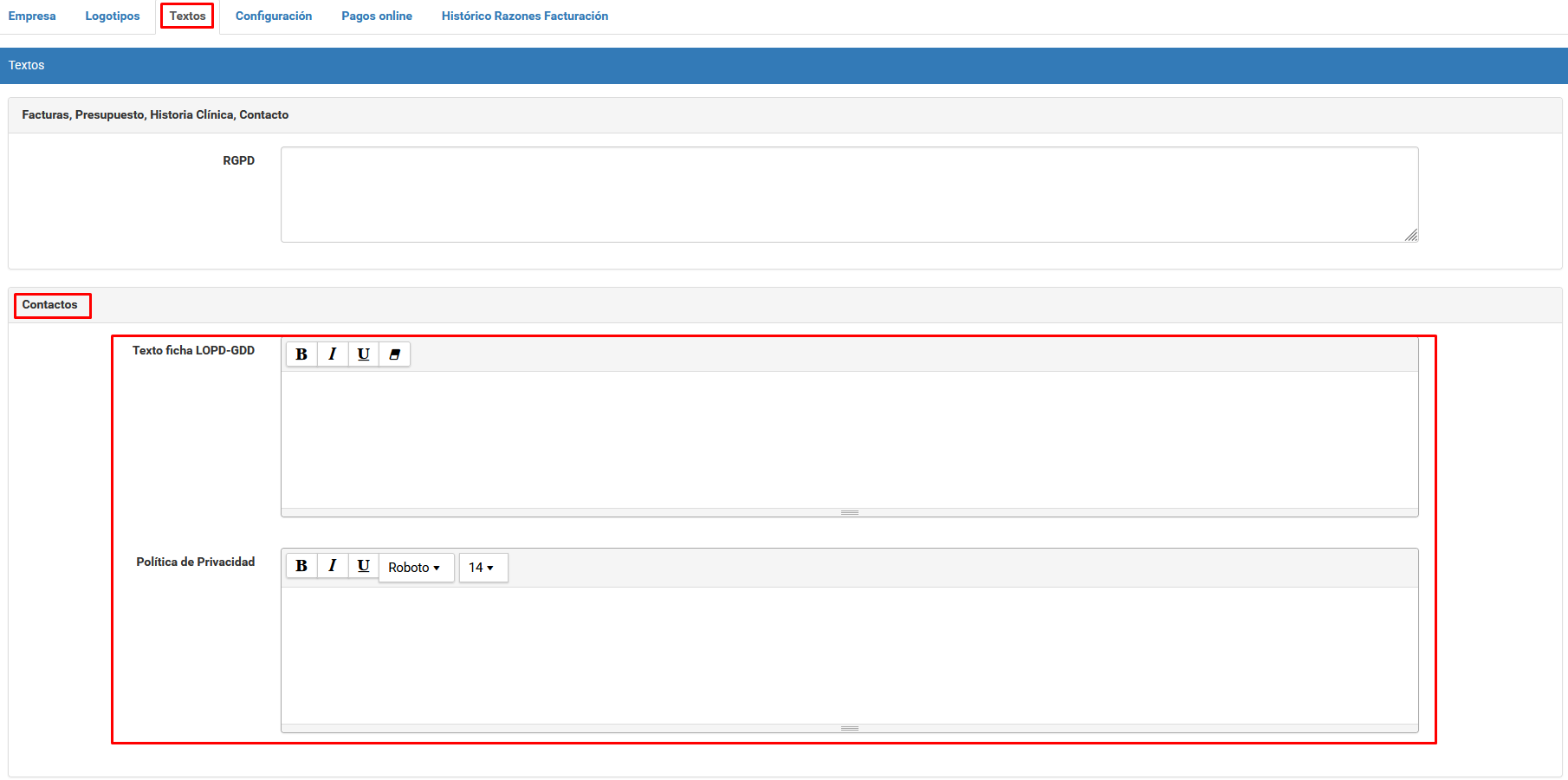Click eraser icon to clear formatting
Screen dimensions: 1568x780
click(395, 354)
